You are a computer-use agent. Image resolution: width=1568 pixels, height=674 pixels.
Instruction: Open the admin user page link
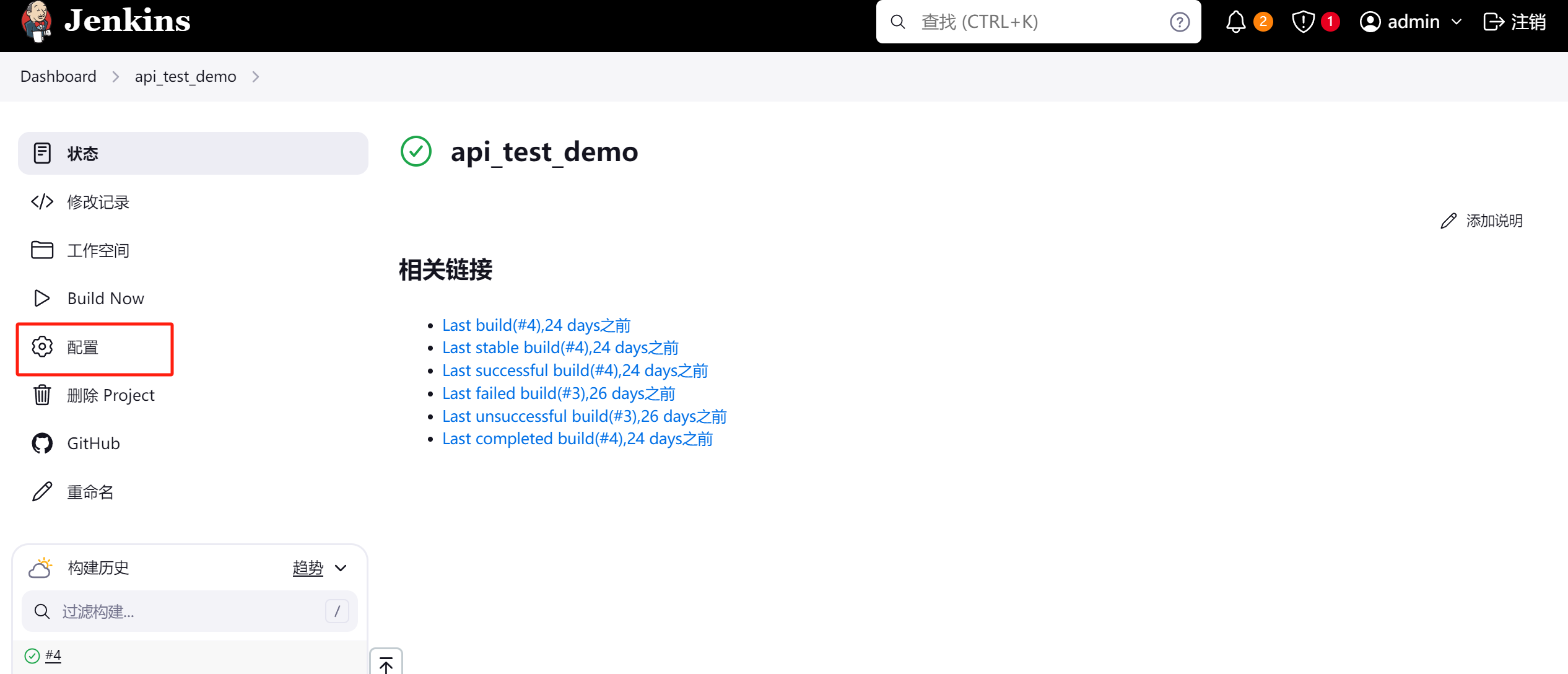coord(1413,22)
